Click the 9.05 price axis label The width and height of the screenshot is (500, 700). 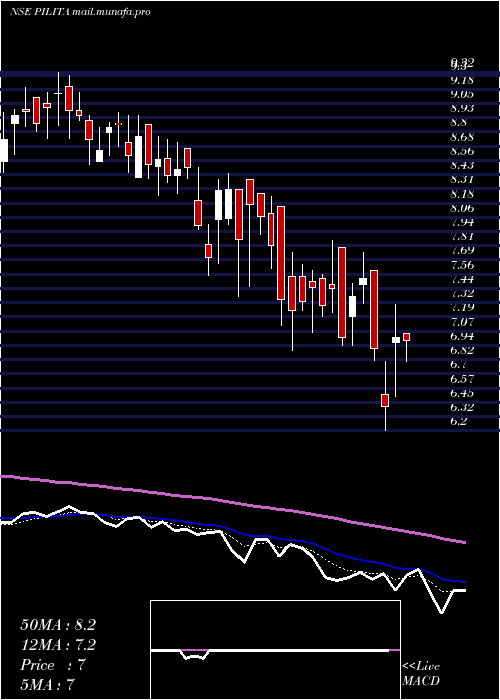462,94
